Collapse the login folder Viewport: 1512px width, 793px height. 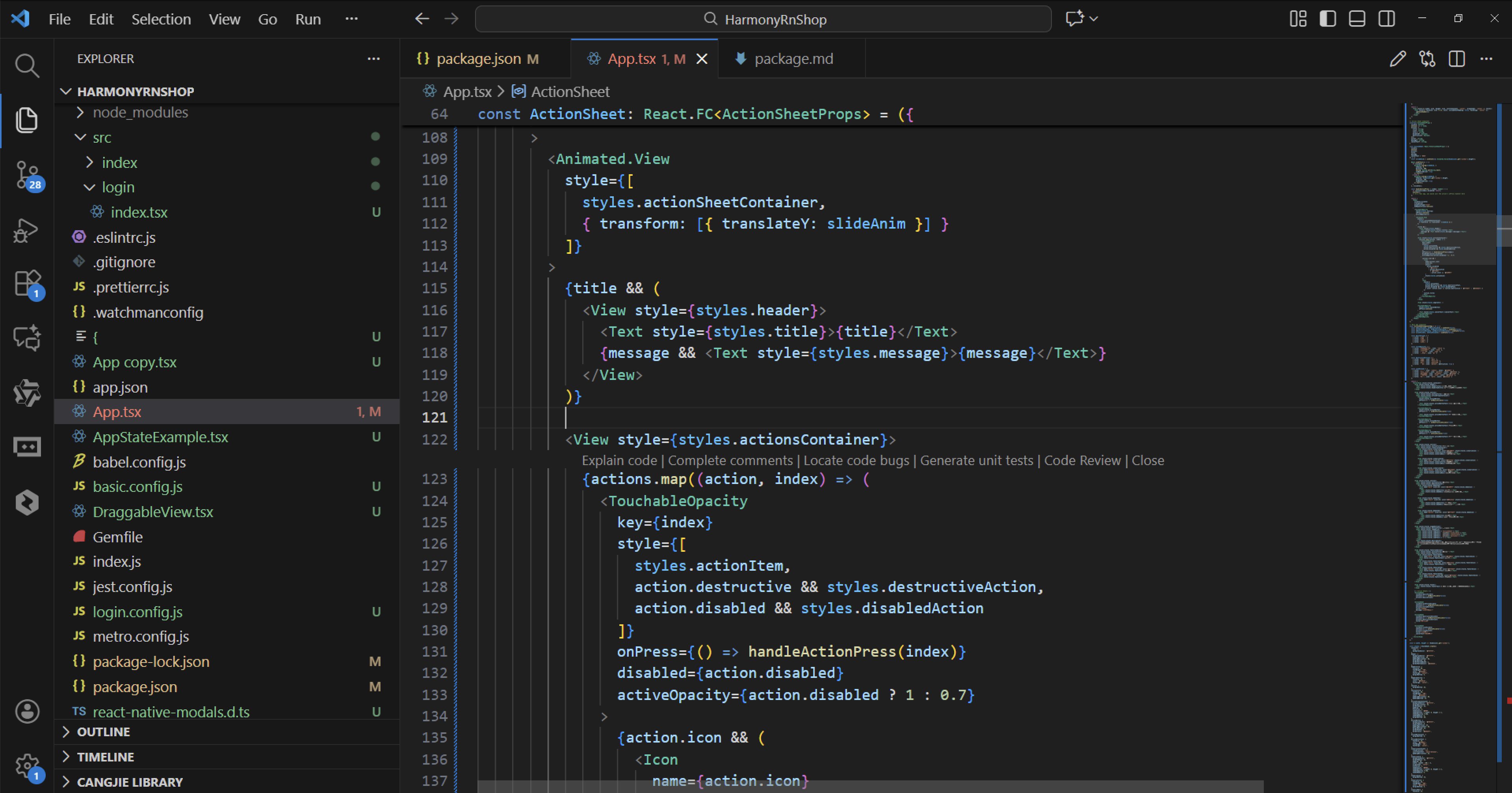click(x=117, y=187)
